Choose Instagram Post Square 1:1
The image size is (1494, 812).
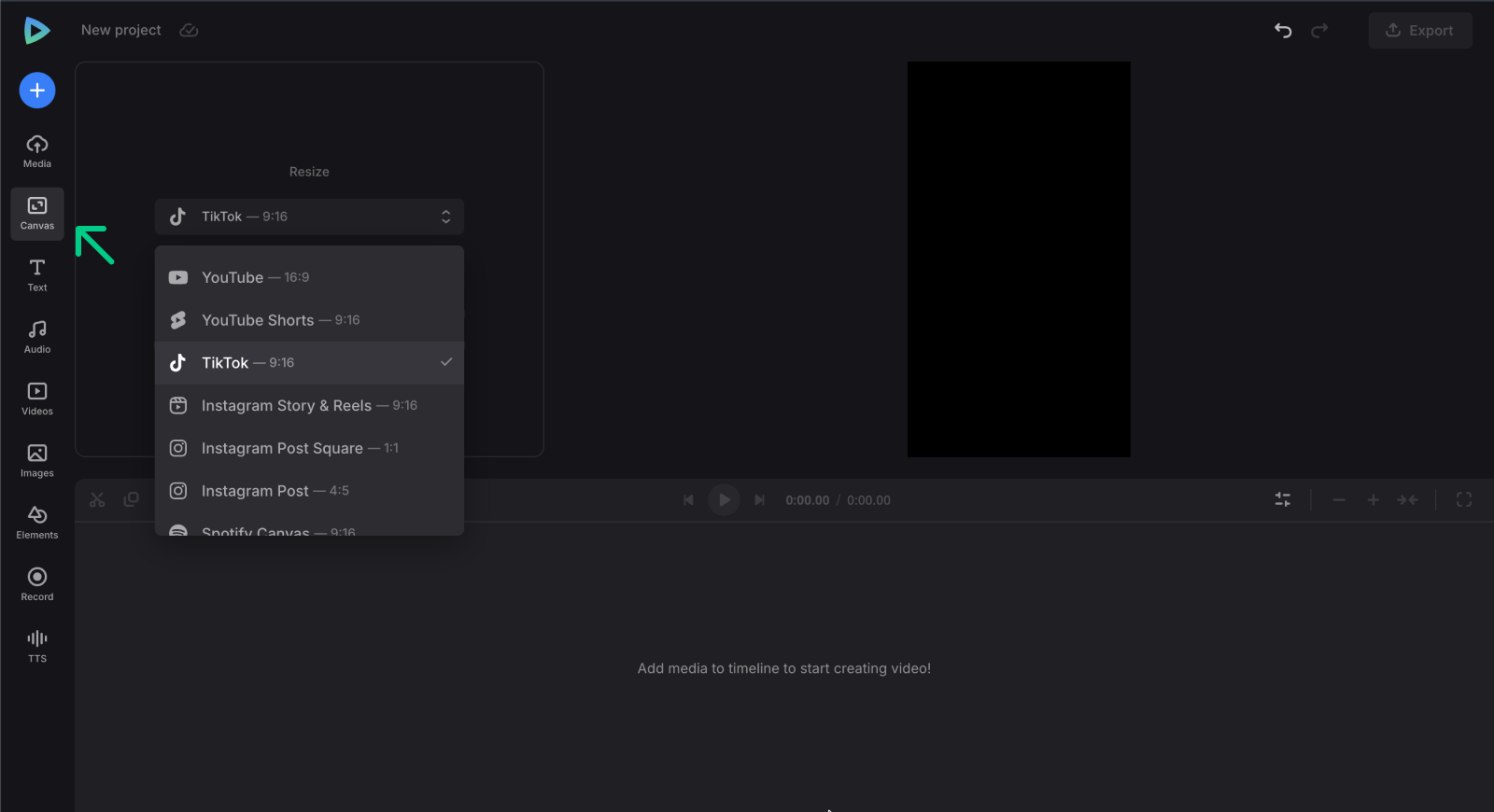pos(309,448)
